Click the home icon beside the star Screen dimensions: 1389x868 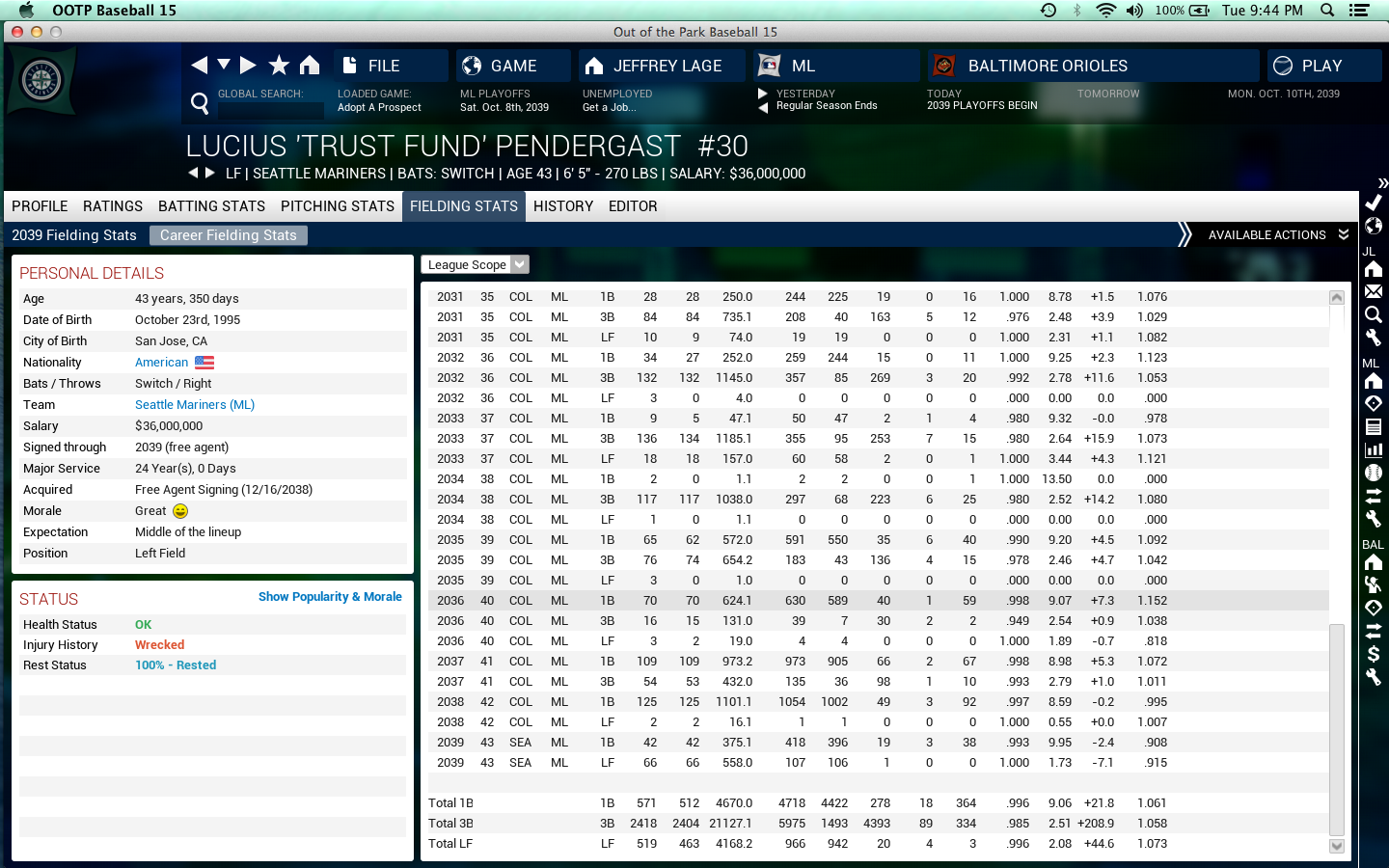click(x=310, y=65)
